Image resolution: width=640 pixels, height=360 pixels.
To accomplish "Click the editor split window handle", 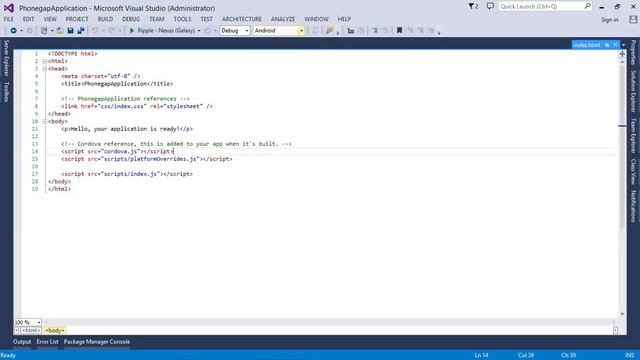I will (622, 53).
